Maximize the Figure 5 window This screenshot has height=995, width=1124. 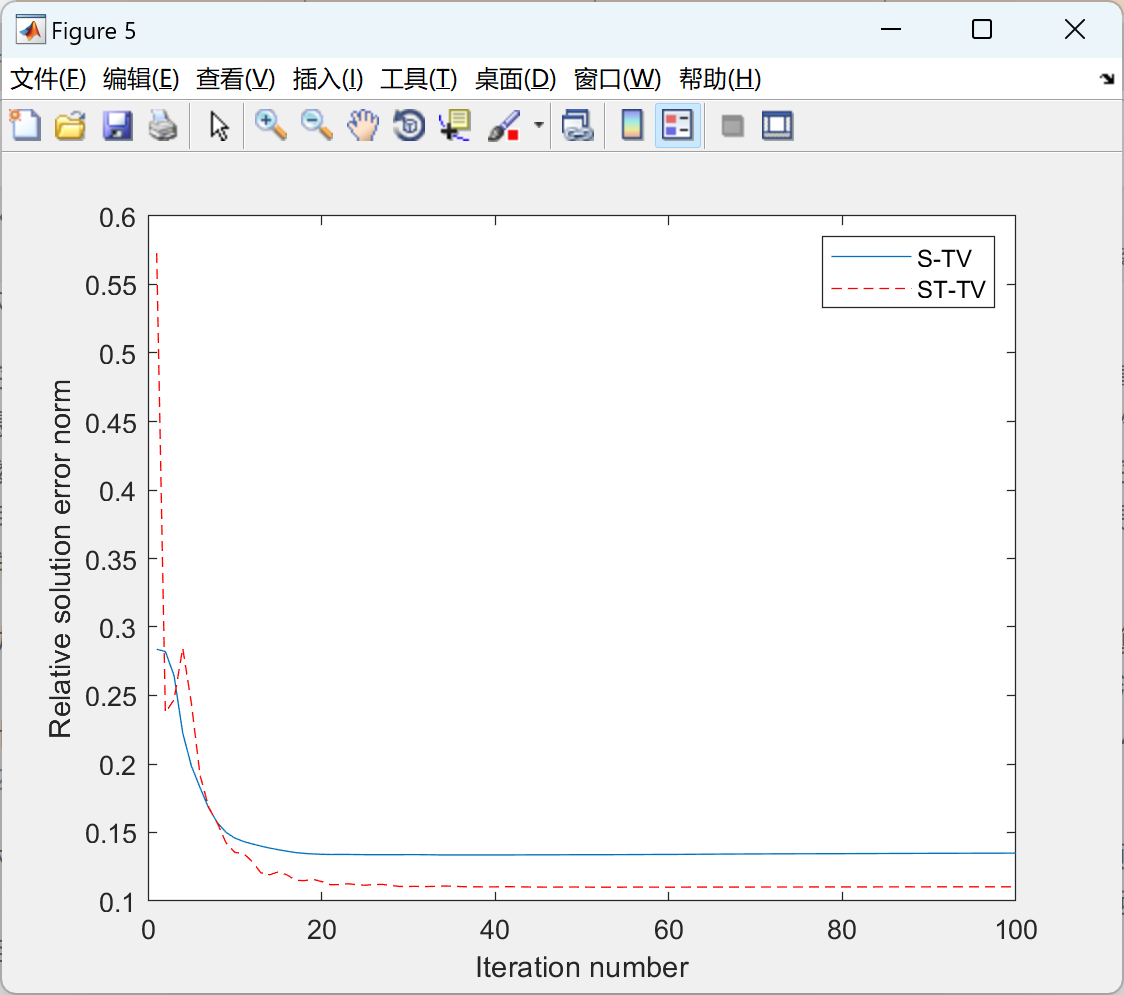tap(981, 29)
